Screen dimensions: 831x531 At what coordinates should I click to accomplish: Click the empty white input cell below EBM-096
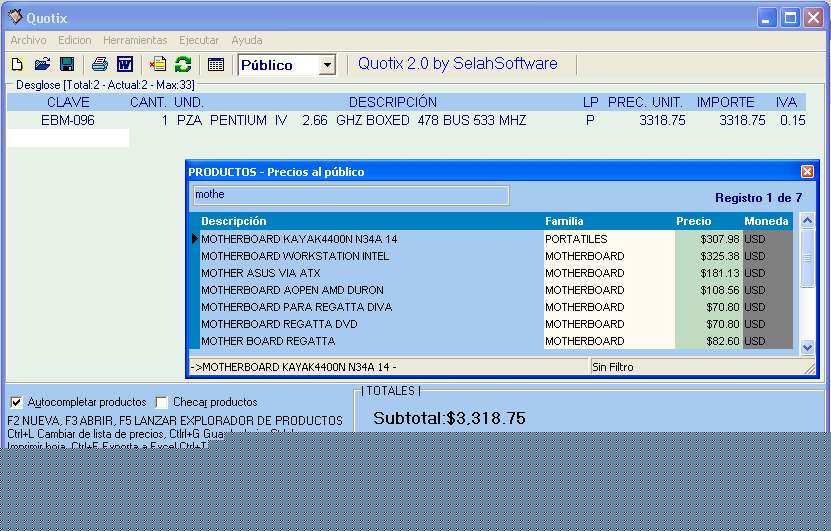(68, 138)
